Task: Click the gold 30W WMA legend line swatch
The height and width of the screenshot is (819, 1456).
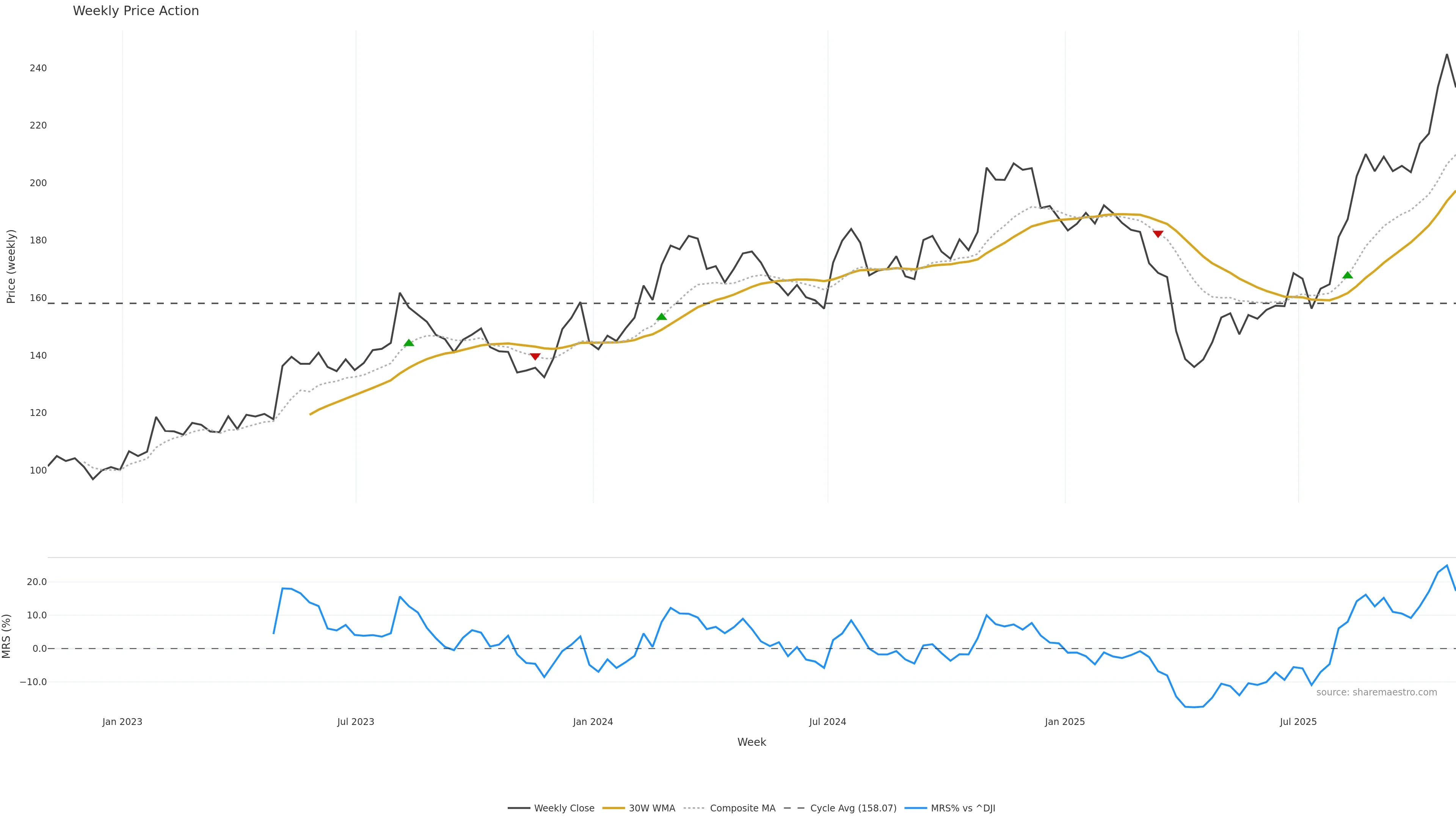Action: pyautogui.click(x=613, y=808)
